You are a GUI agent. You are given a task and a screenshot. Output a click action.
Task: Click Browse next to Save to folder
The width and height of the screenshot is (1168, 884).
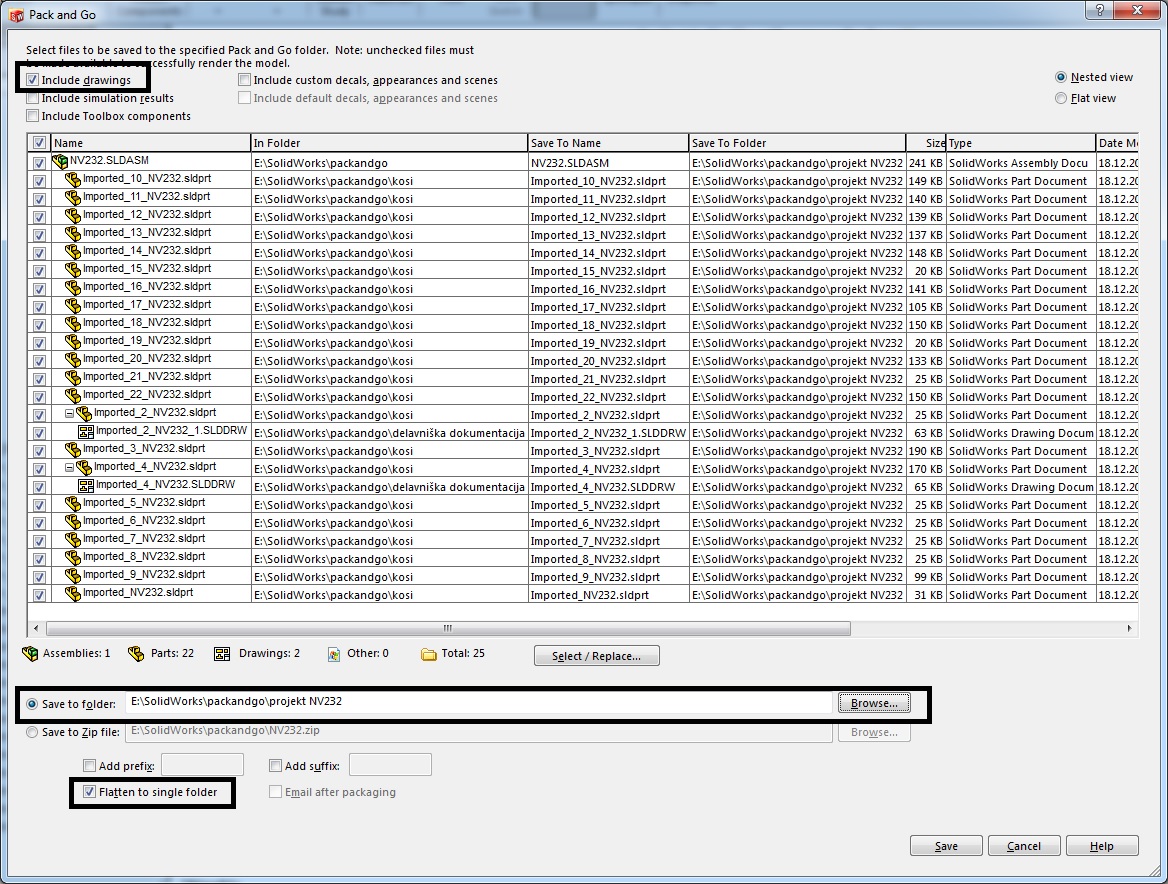pos(873,703)
